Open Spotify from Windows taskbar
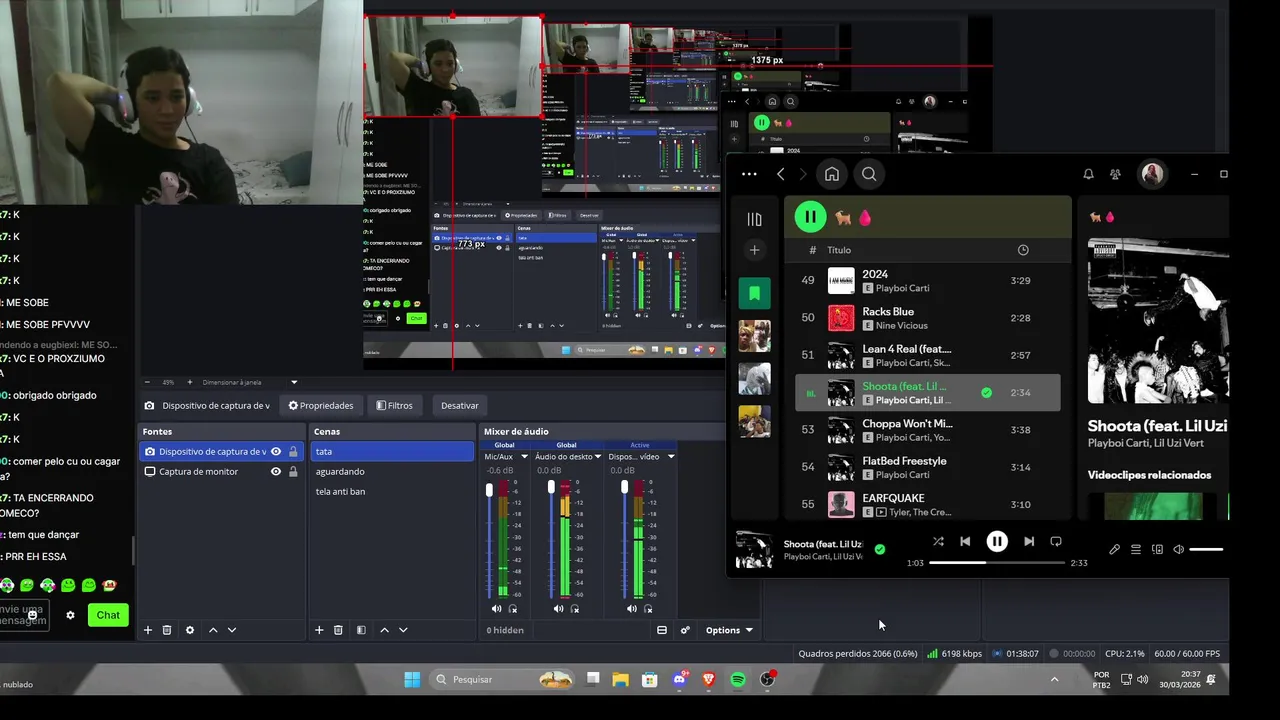Image resolution: width=1280 pixels, height=720 pixels. (738, 679)
